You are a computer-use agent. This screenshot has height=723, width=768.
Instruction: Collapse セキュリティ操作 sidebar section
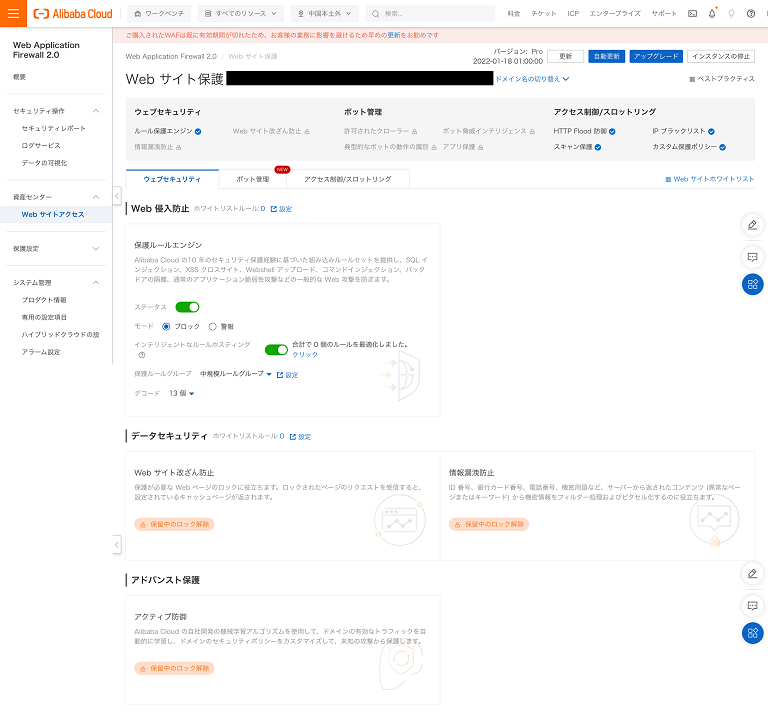[96, 111]
